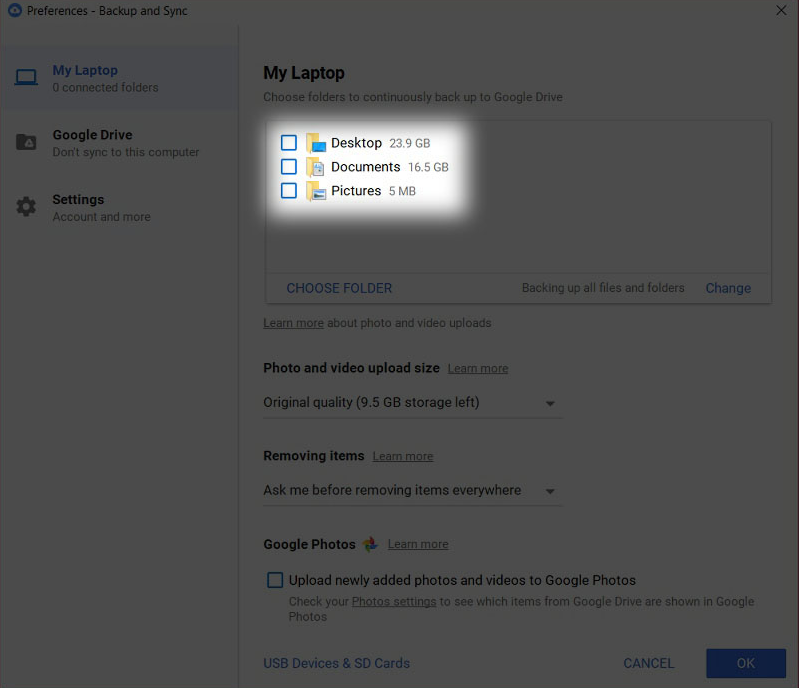The height and width of the screenshot is (688, 799).
Task: Open the Ask me before removing items dropdown
Action: coord(413,490)
